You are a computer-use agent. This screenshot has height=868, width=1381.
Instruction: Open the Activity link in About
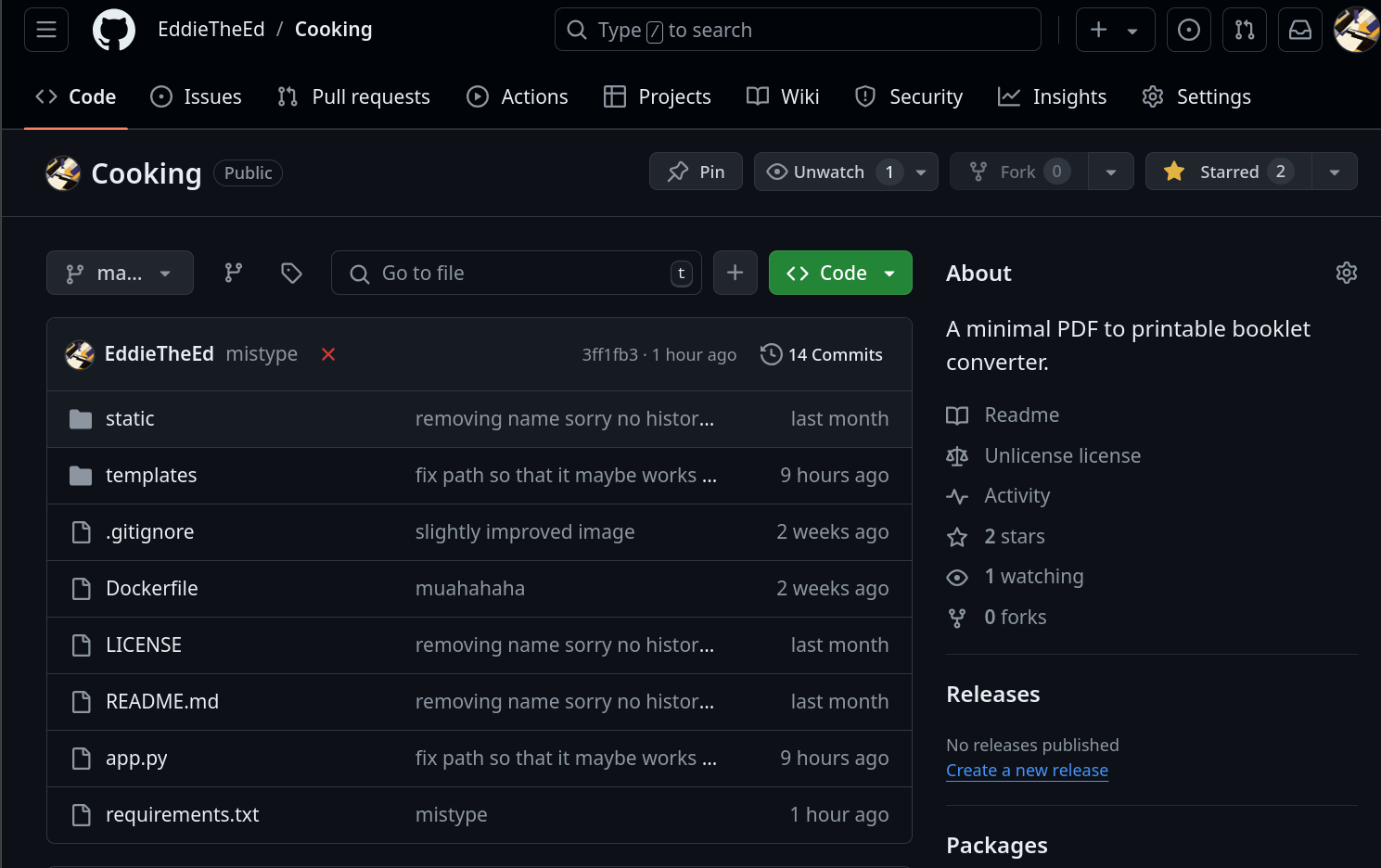pyautogui.click(x=998, y=496)
